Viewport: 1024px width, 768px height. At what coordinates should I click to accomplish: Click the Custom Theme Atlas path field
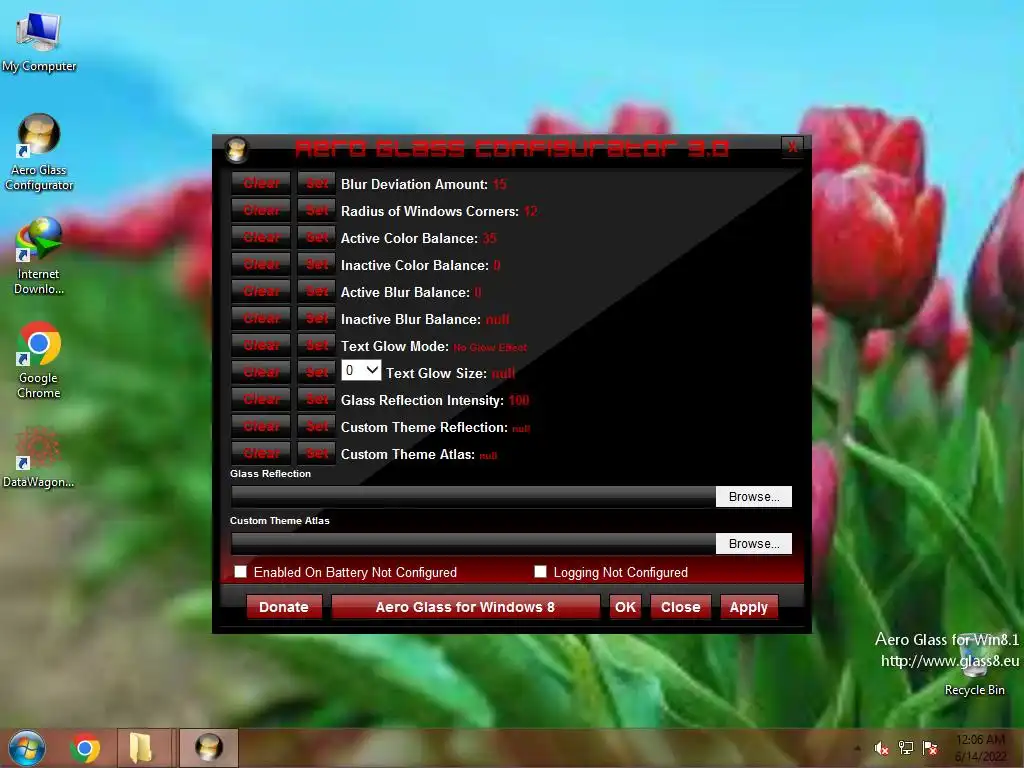point(473,543)
